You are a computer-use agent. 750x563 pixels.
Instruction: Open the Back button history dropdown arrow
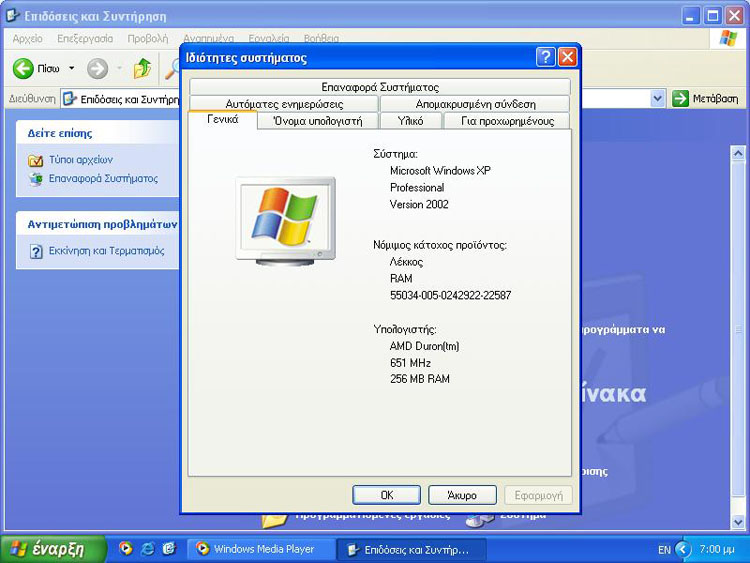[x=72, y=68]
